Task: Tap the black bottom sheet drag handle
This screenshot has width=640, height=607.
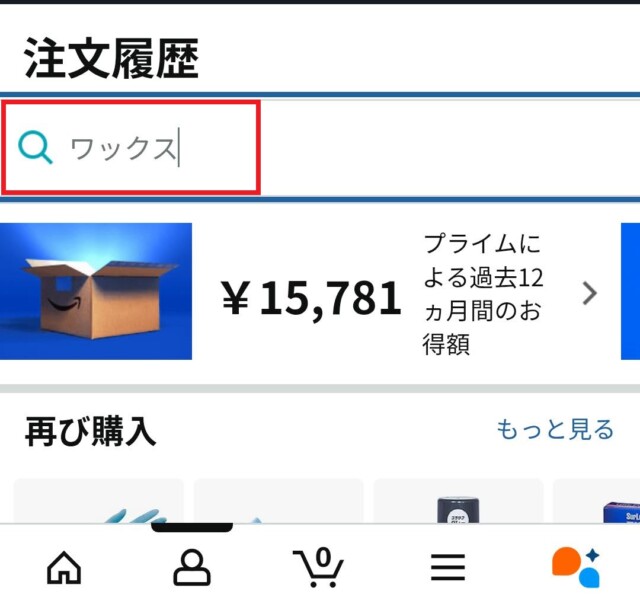Action: (x=192, y=527)
